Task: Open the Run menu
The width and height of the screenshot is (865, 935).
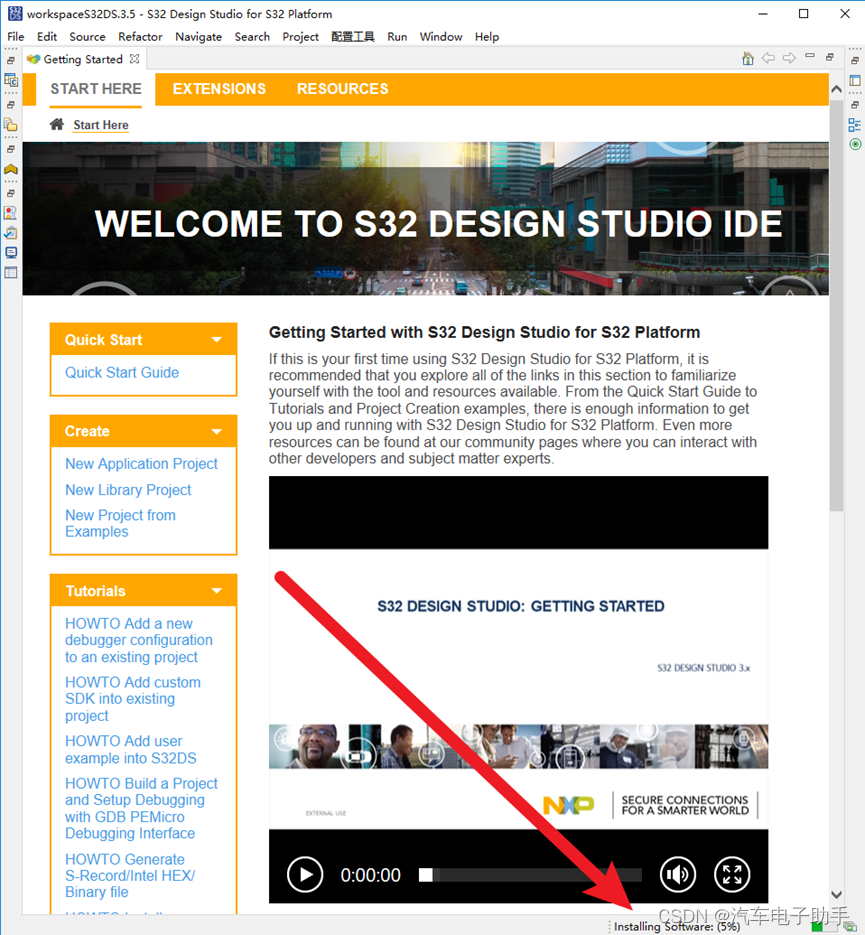Action: click(397, 36)
